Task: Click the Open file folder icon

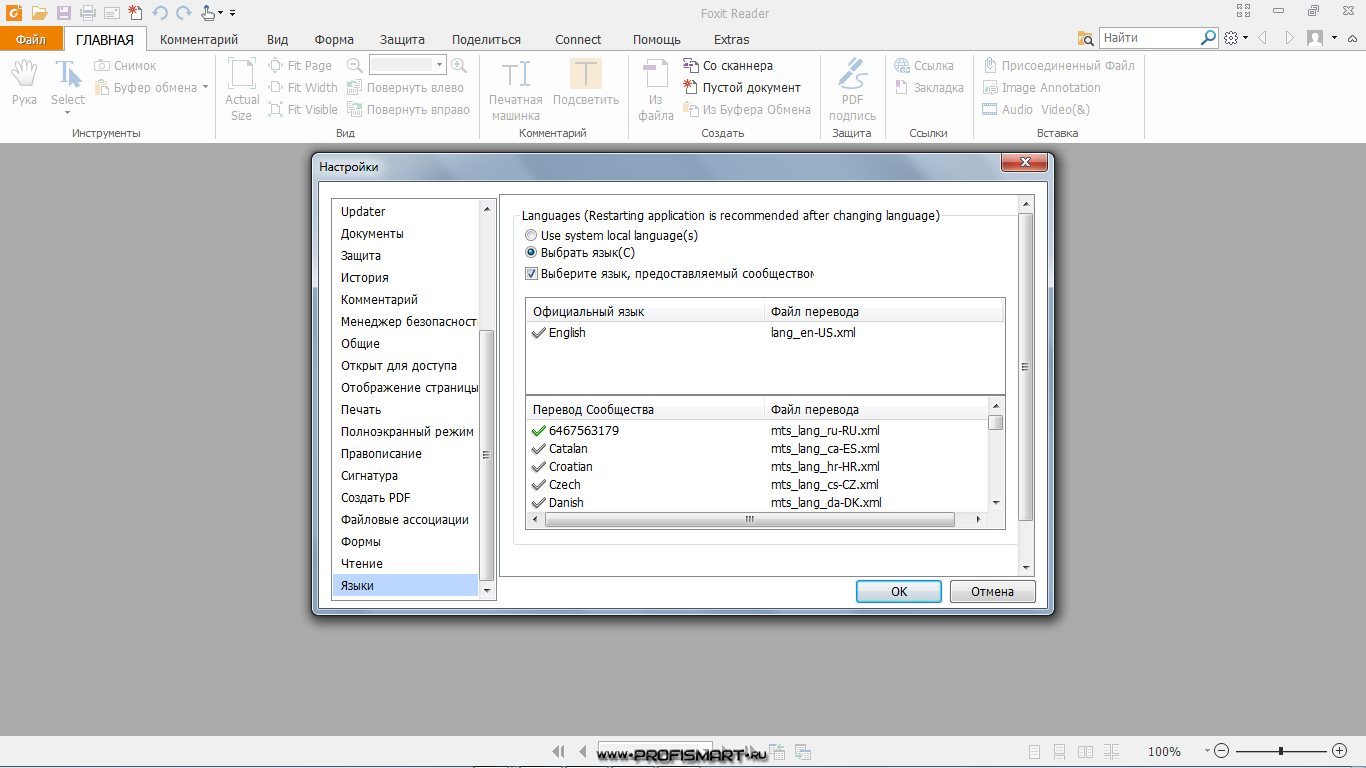Action: pos(39,13)
